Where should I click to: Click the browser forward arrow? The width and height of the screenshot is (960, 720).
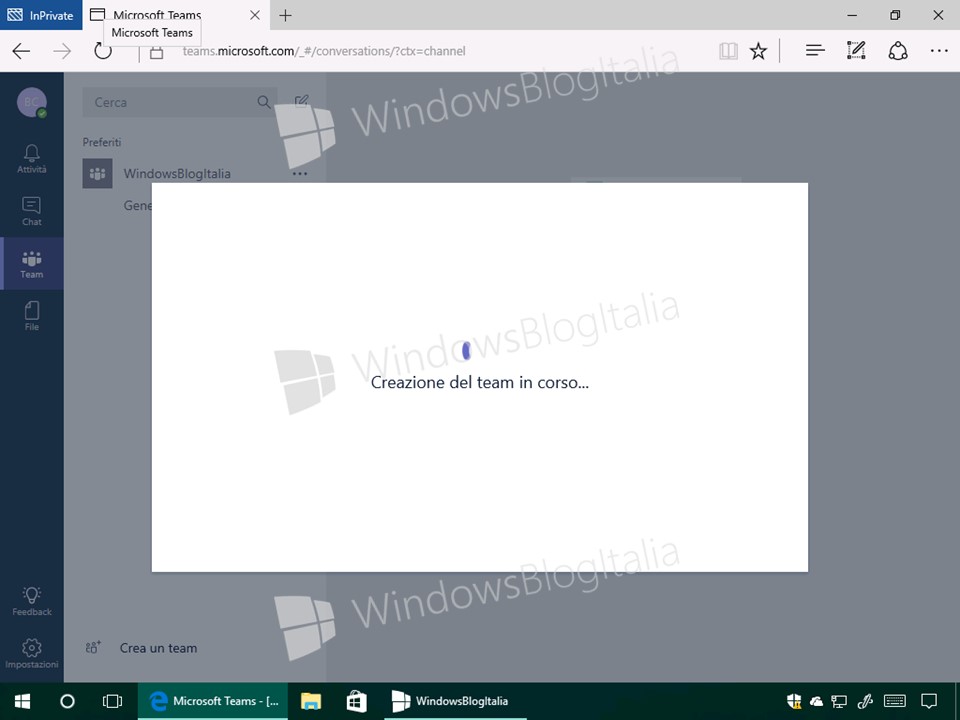click(x=62, y=51)
